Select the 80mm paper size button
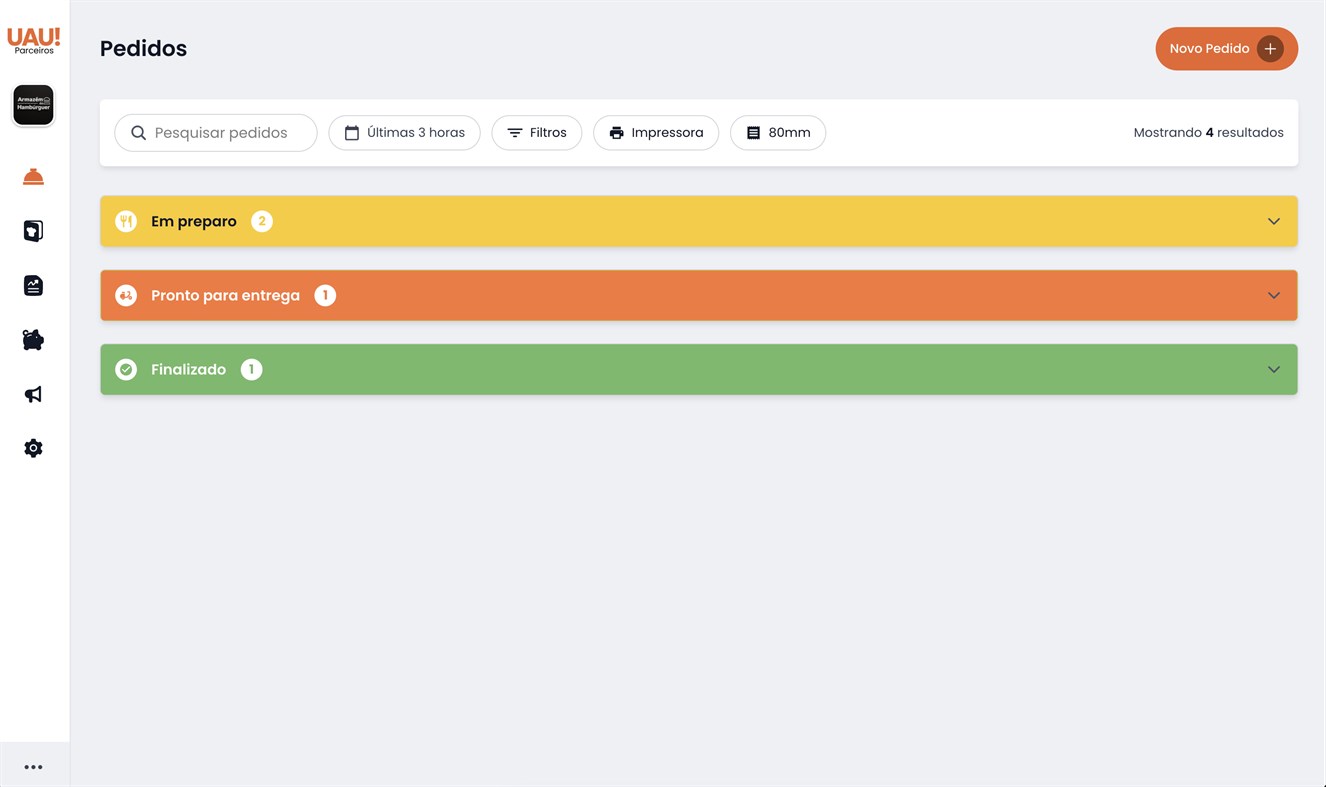Viewport: 1326px width, 787px height. pyautogui.click(x=778, y=133)
